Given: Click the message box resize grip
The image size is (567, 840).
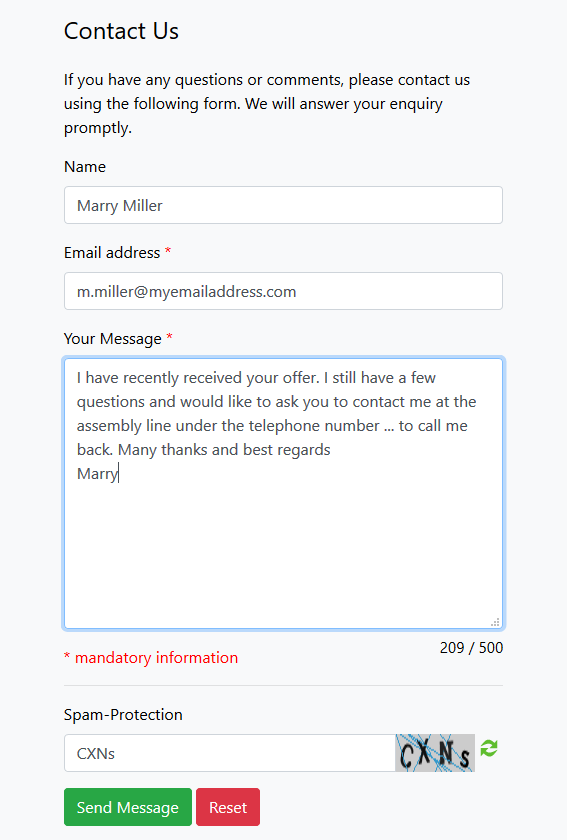Looking at the screenshot, I should coord(495,622).
